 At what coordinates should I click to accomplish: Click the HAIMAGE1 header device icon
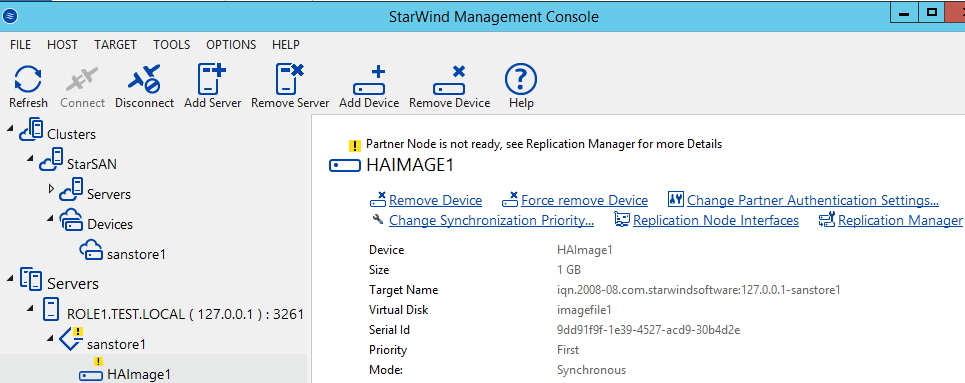pyautogui.click(x=345, y=166)
